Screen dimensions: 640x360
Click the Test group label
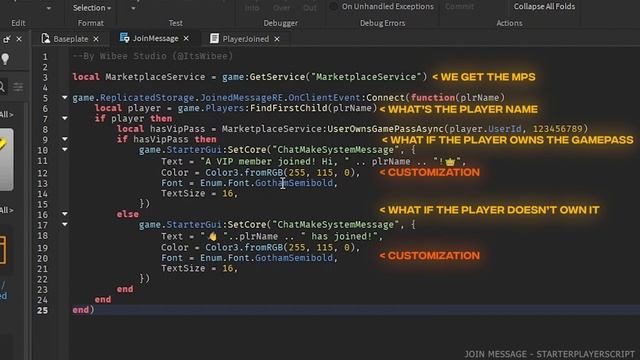tap(176, 23)
